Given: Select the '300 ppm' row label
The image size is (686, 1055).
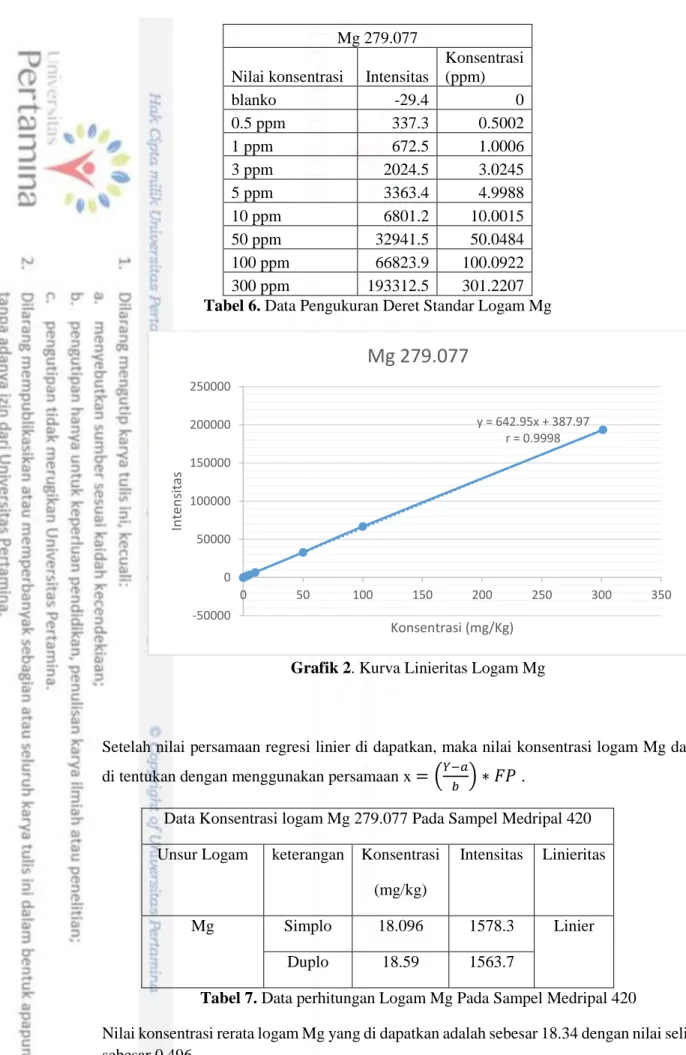Looking at the screenshot, I should (x=260, y=286).
